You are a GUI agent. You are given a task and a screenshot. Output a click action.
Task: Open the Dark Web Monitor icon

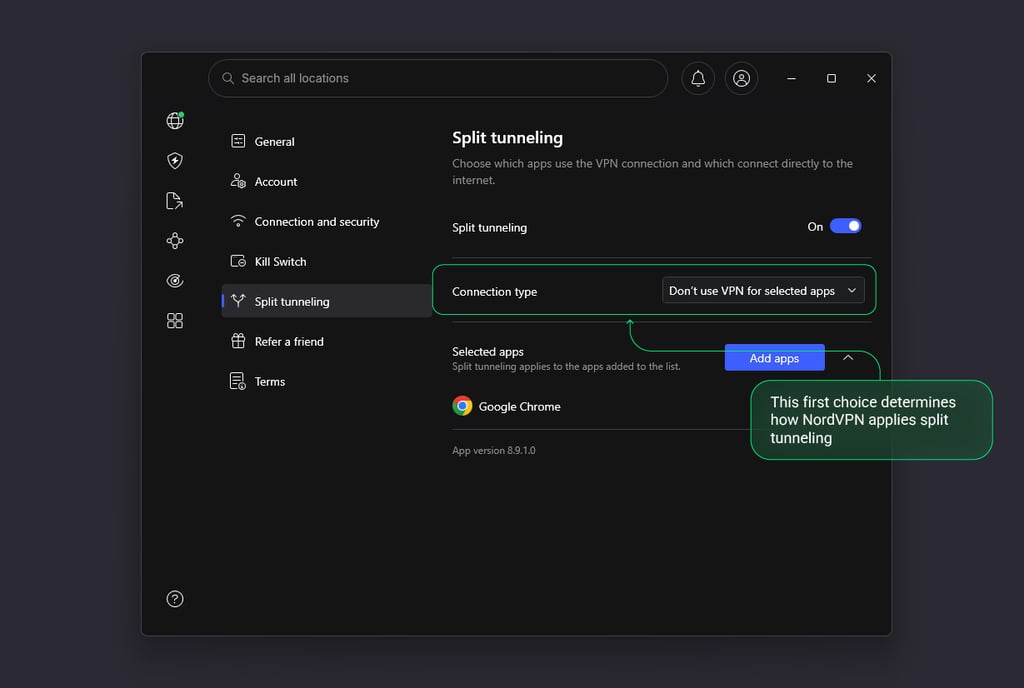click(x=175, y=281)
